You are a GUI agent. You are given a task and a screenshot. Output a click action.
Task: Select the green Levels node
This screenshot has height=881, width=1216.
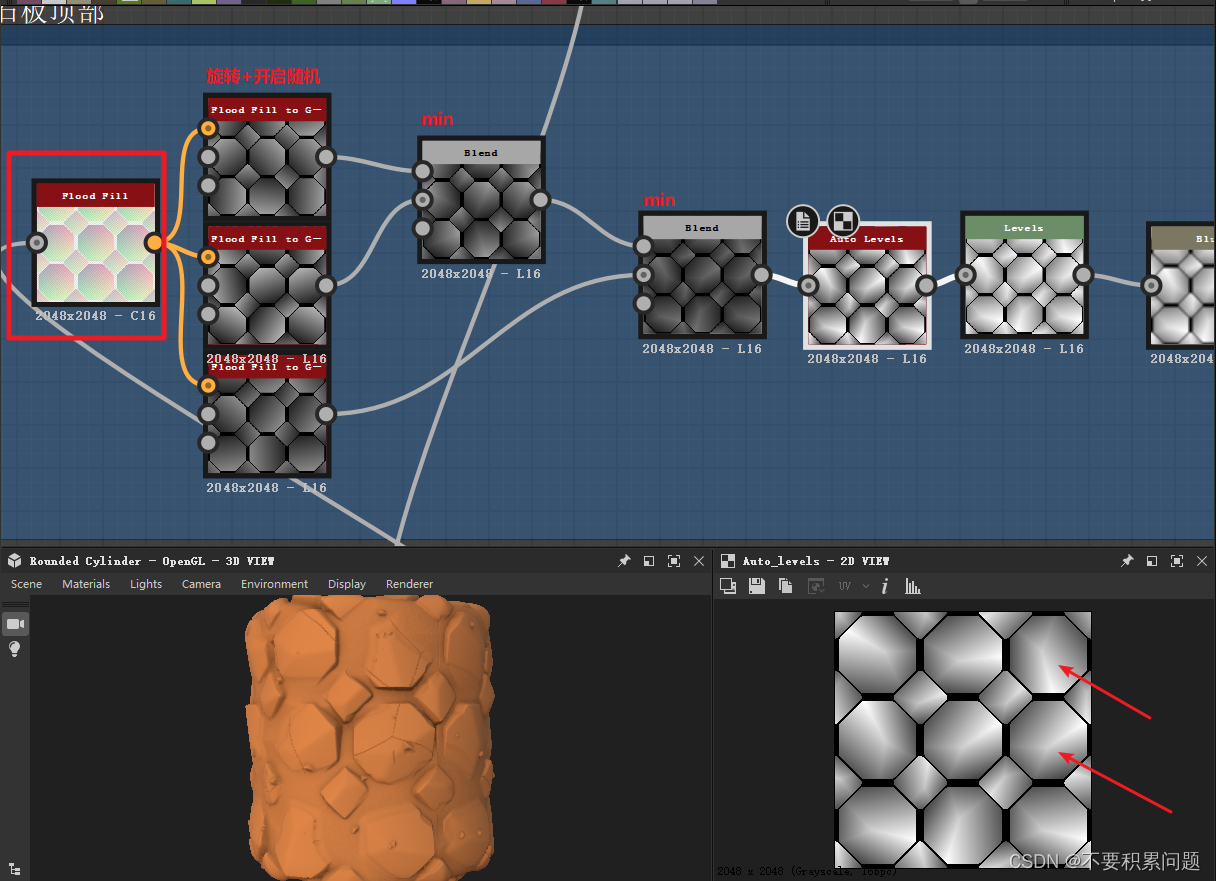pyautogui.click(x=1024, y=275)
